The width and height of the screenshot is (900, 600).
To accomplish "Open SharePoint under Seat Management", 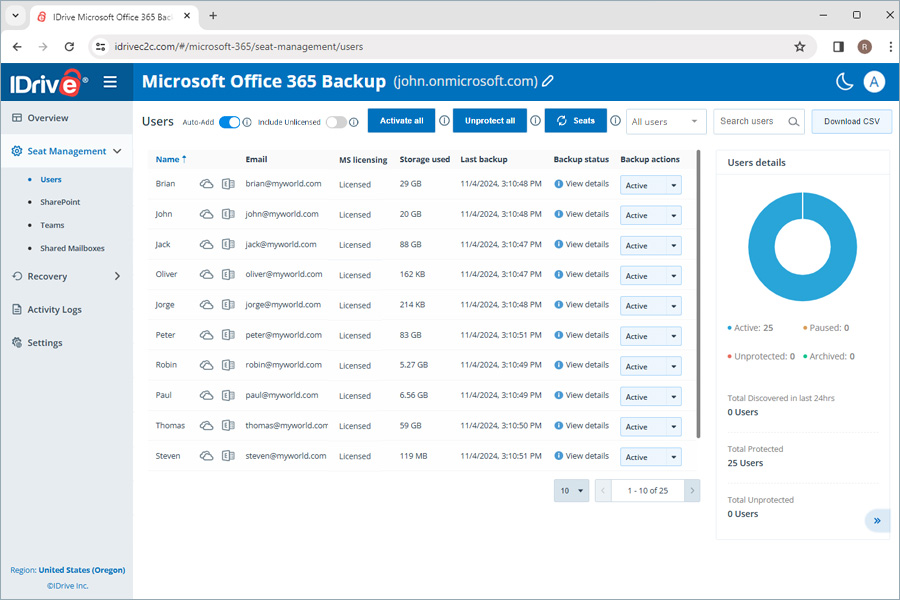I will click(60, 202).
